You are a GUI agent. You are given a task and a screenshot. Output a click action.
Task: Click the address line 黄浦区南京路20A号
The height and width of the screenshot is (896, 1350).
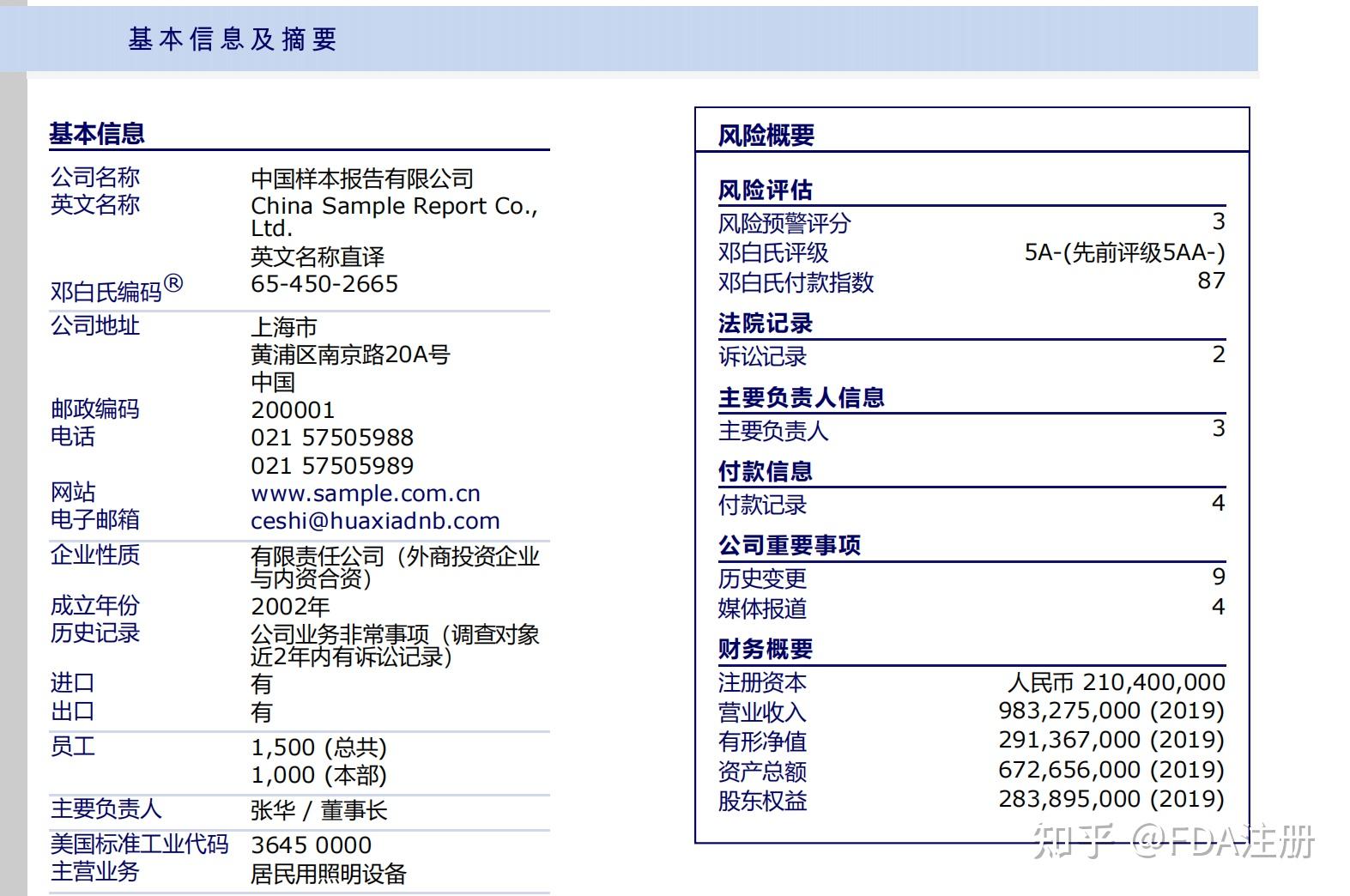pyautogui.click(x=350, y=354)
